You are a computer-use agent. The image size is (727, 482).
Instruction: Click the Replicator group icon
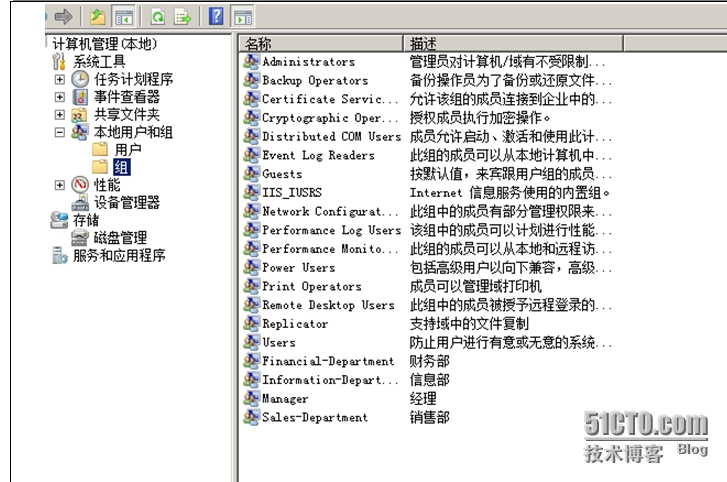coord(251,323)
